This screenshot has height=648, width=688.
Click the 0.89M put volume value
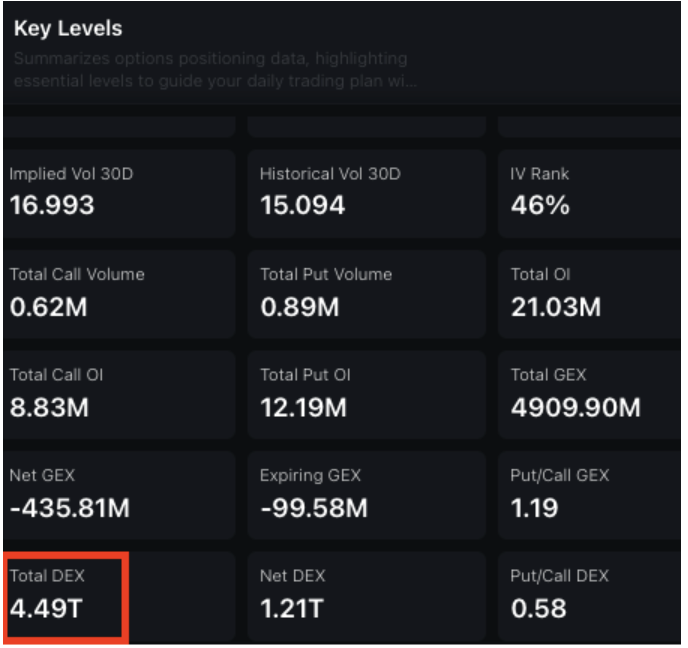pos(300,307)
